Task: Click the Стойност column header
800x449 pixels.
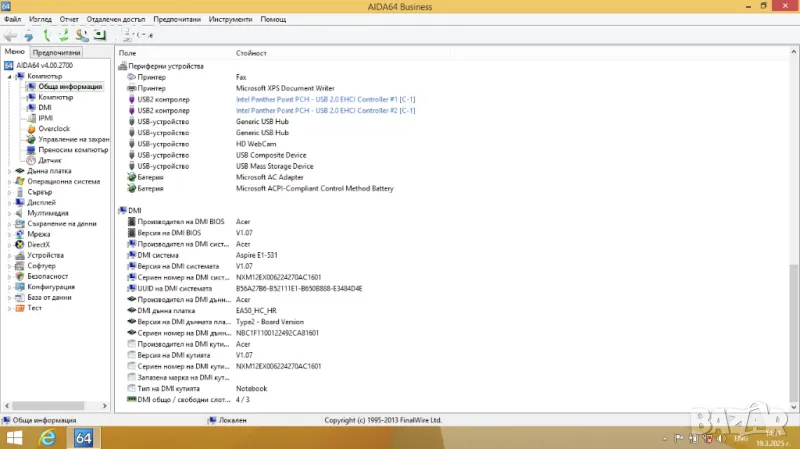Action: [x=251, y=52]
